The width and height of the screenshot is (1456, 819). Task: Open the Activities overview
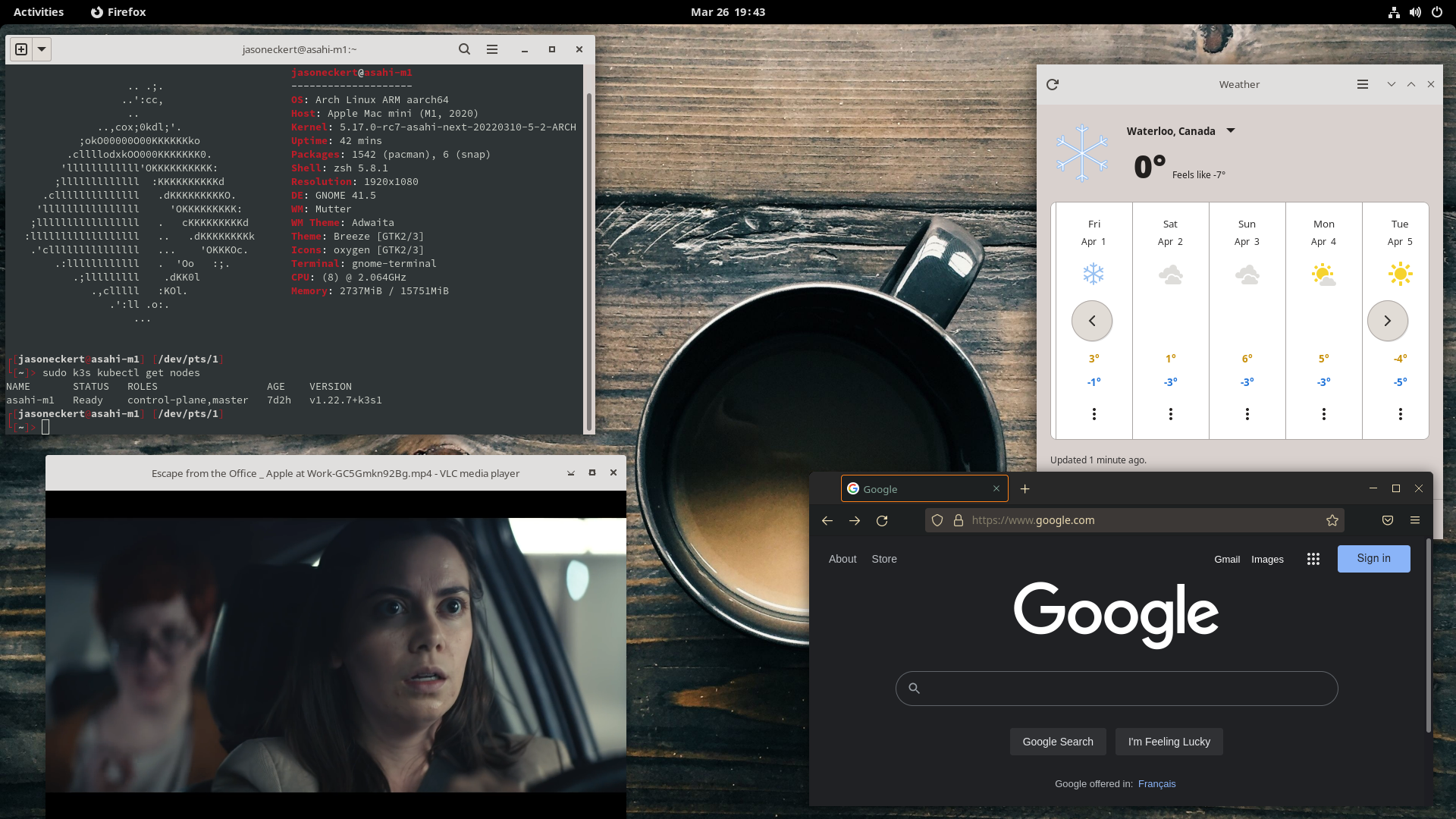pyautogui.click(x=39, y=12)
